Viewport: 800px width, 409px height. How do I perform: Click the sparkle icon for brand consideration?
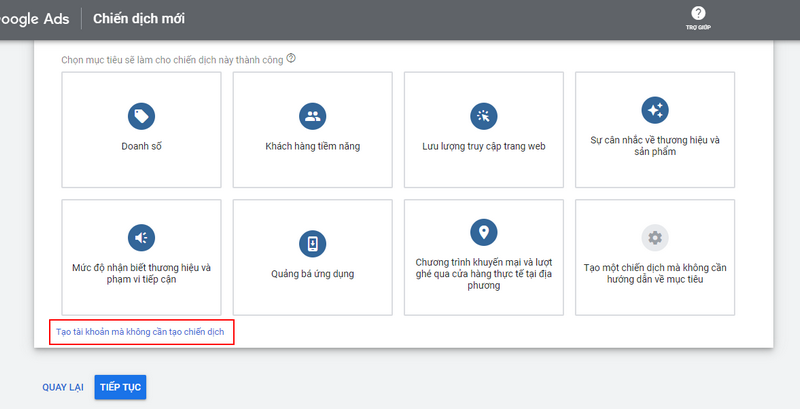(x=655, y=109)
